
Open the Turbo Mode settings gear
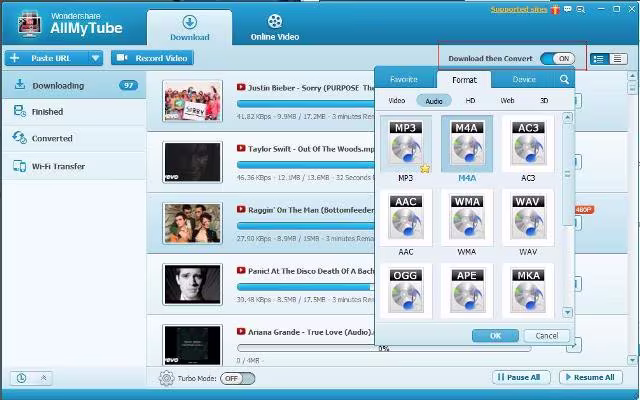[x=166, y=378]
